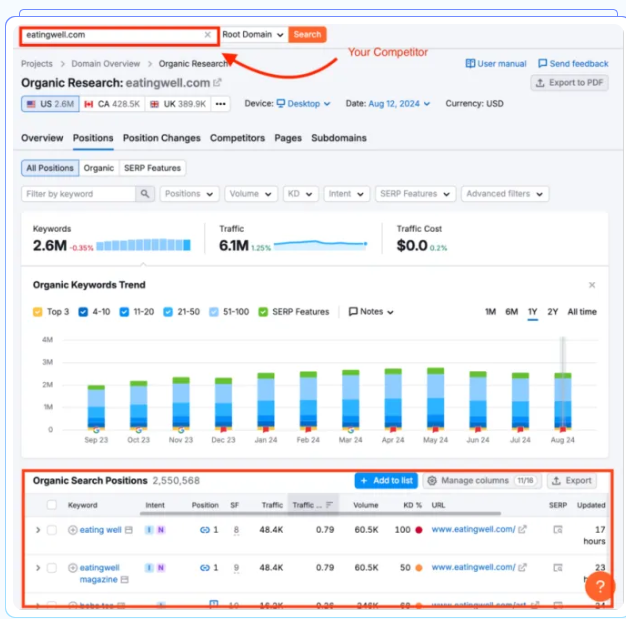Viewport: 626px width, 619px height.
Task: Select the CA 428.5K database
Action: [112, 104]
